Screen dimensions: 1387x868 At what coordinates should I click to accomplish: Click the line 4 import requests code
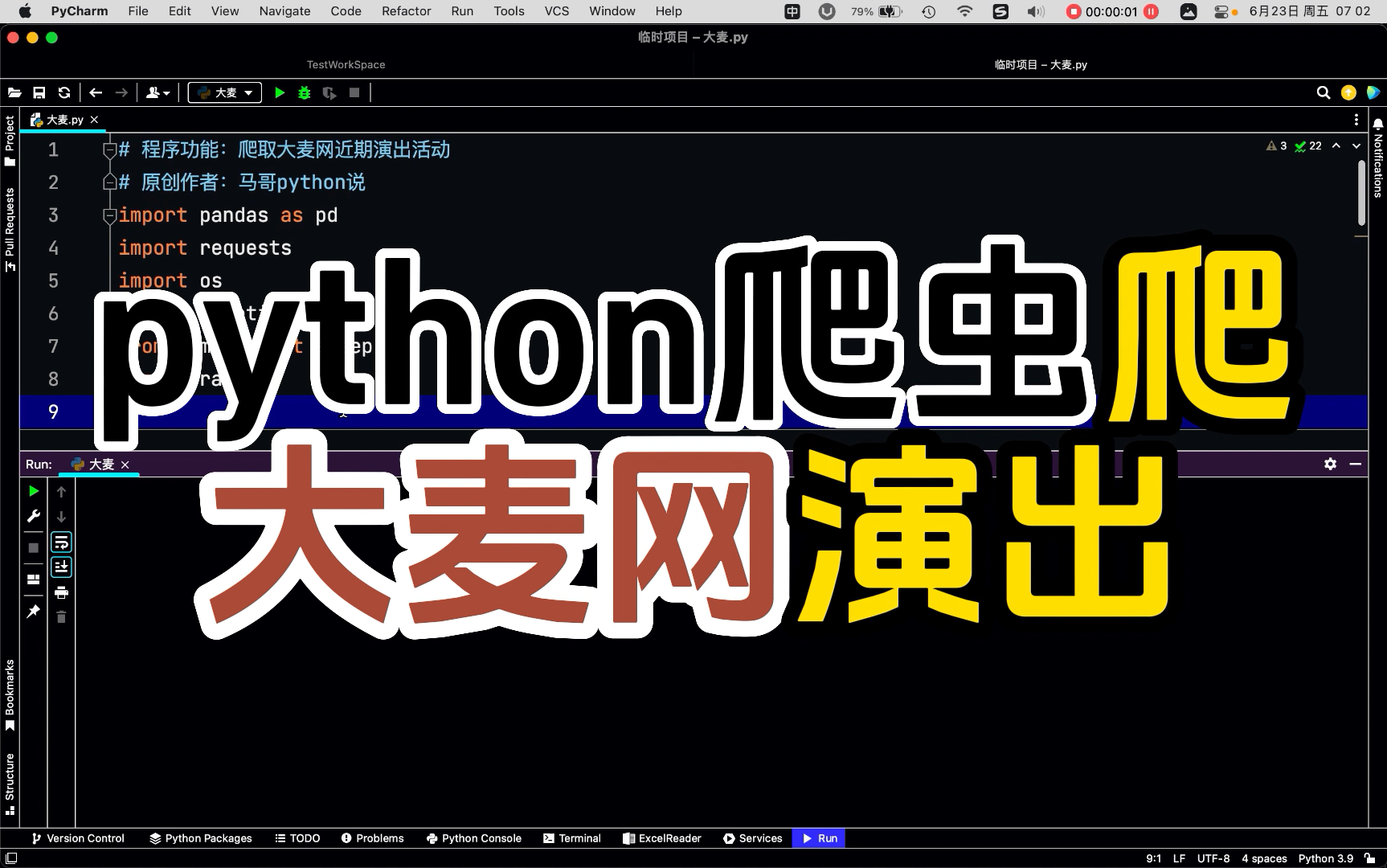(x=205, y=248)
